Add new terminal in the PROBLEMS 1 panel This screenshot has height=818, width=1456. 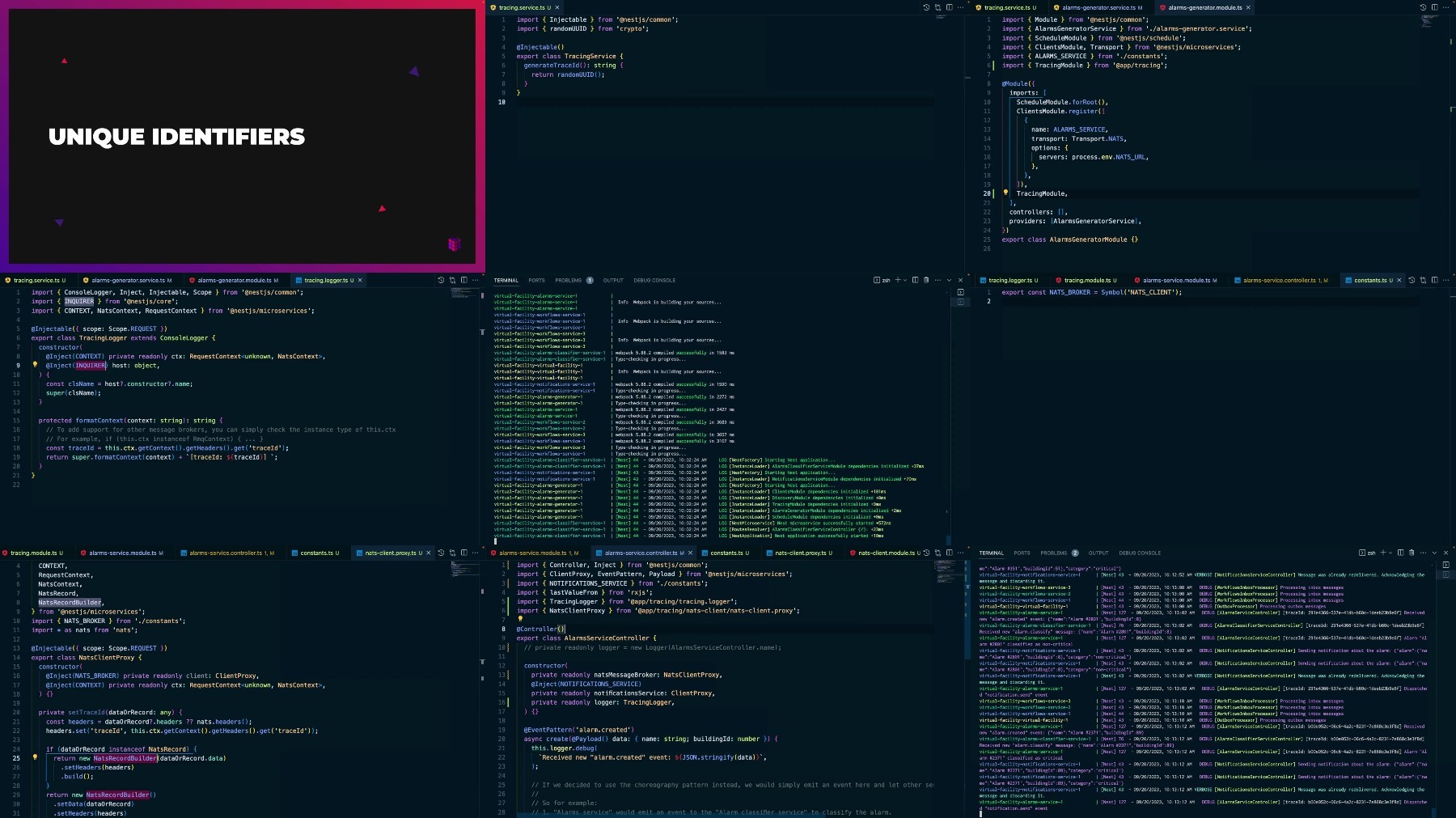897,280
